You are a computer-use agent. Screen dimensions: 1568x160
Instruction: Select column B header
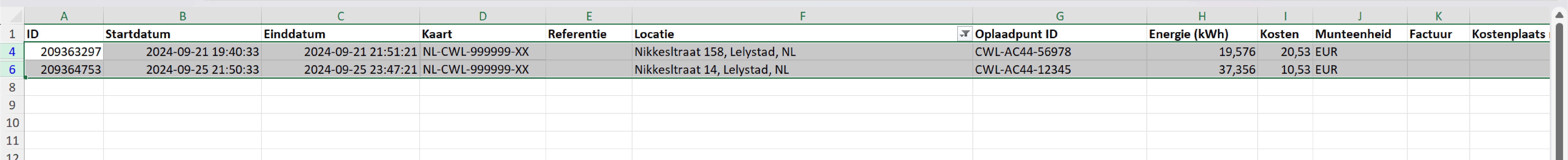pyautogui.click(x=183, y=17)
